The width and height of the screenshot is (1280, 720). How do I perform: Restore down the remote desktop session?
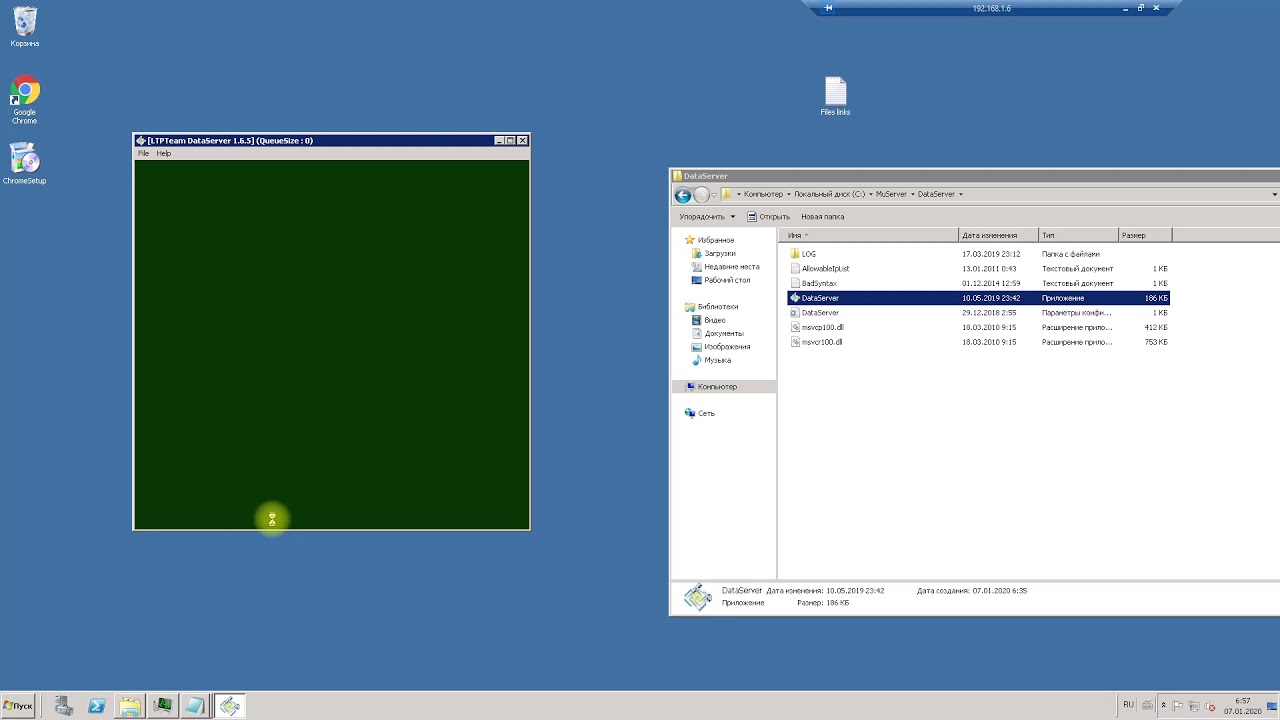pos(1141,8)
